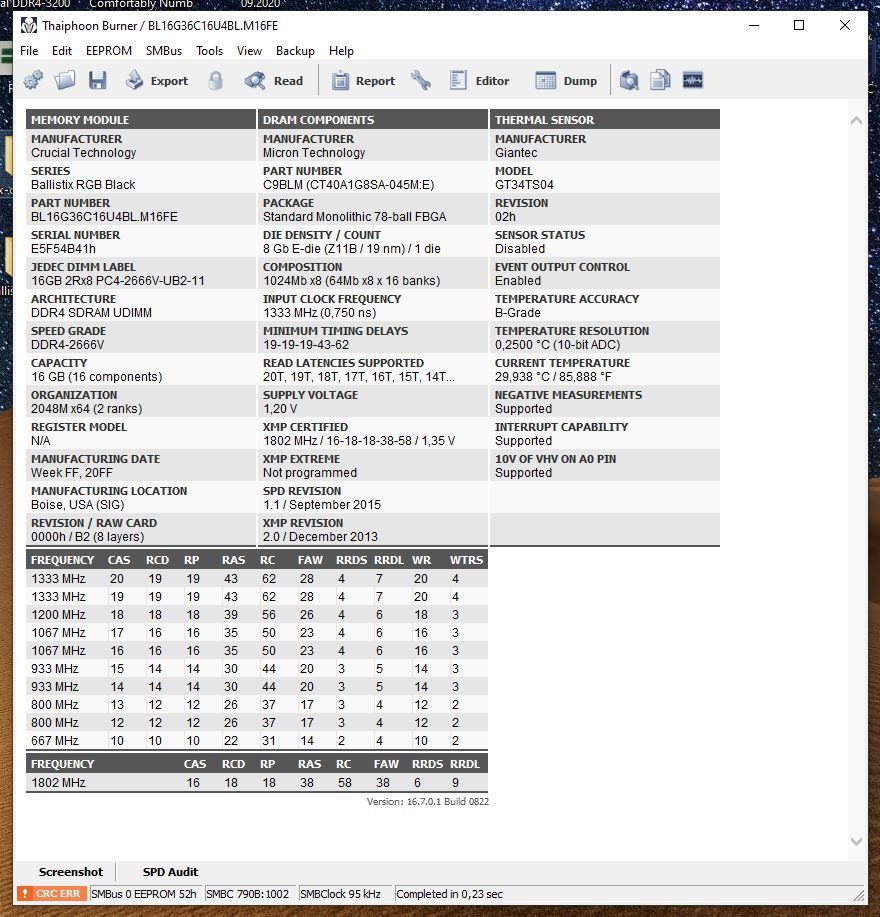Viewport: 880px width, 917px height.
Task: Click the window resize grip in status bar
Action: click(858, 895)
